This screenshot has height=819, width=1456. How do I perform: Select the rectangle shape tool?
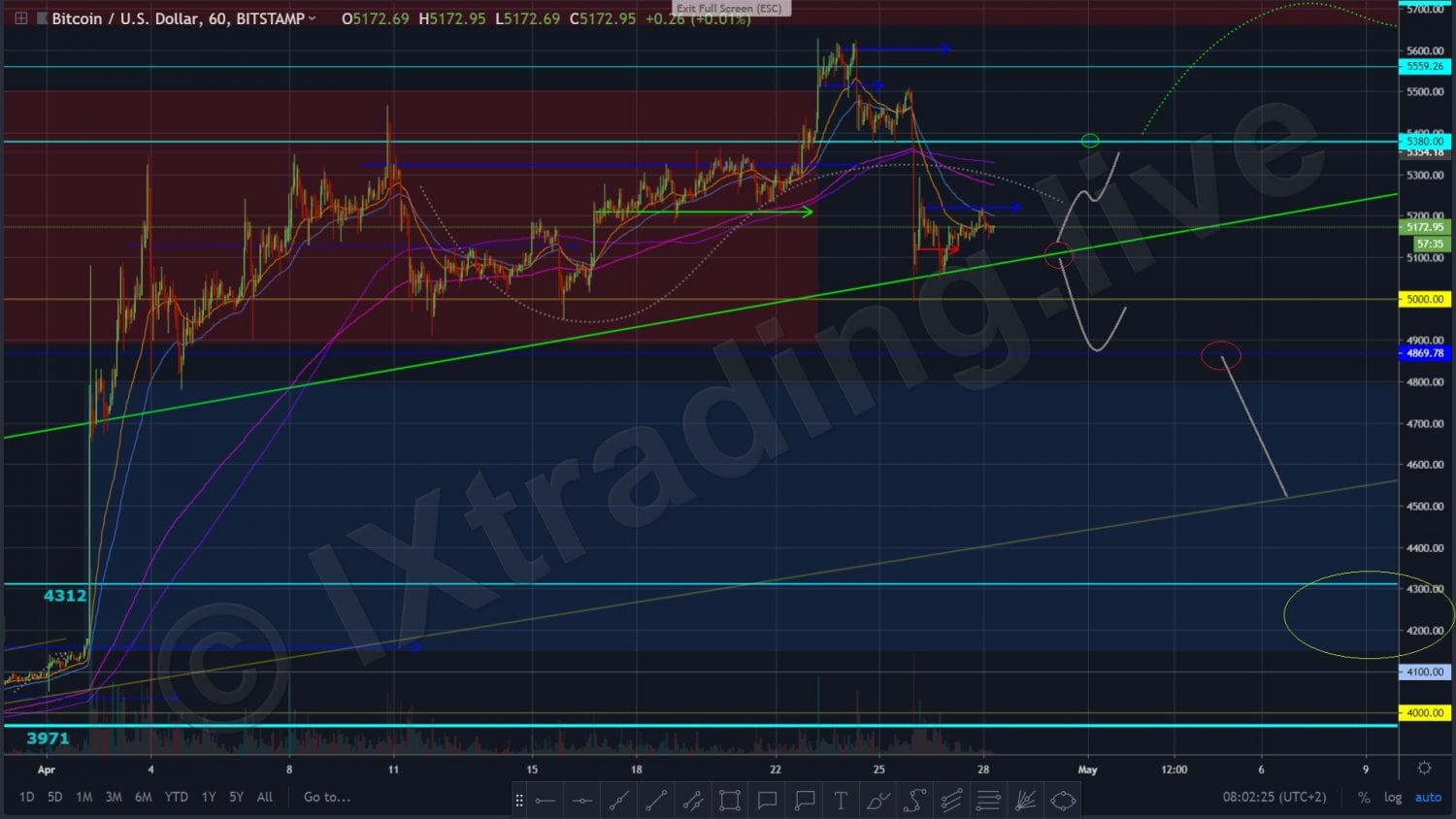pos(729,801)
